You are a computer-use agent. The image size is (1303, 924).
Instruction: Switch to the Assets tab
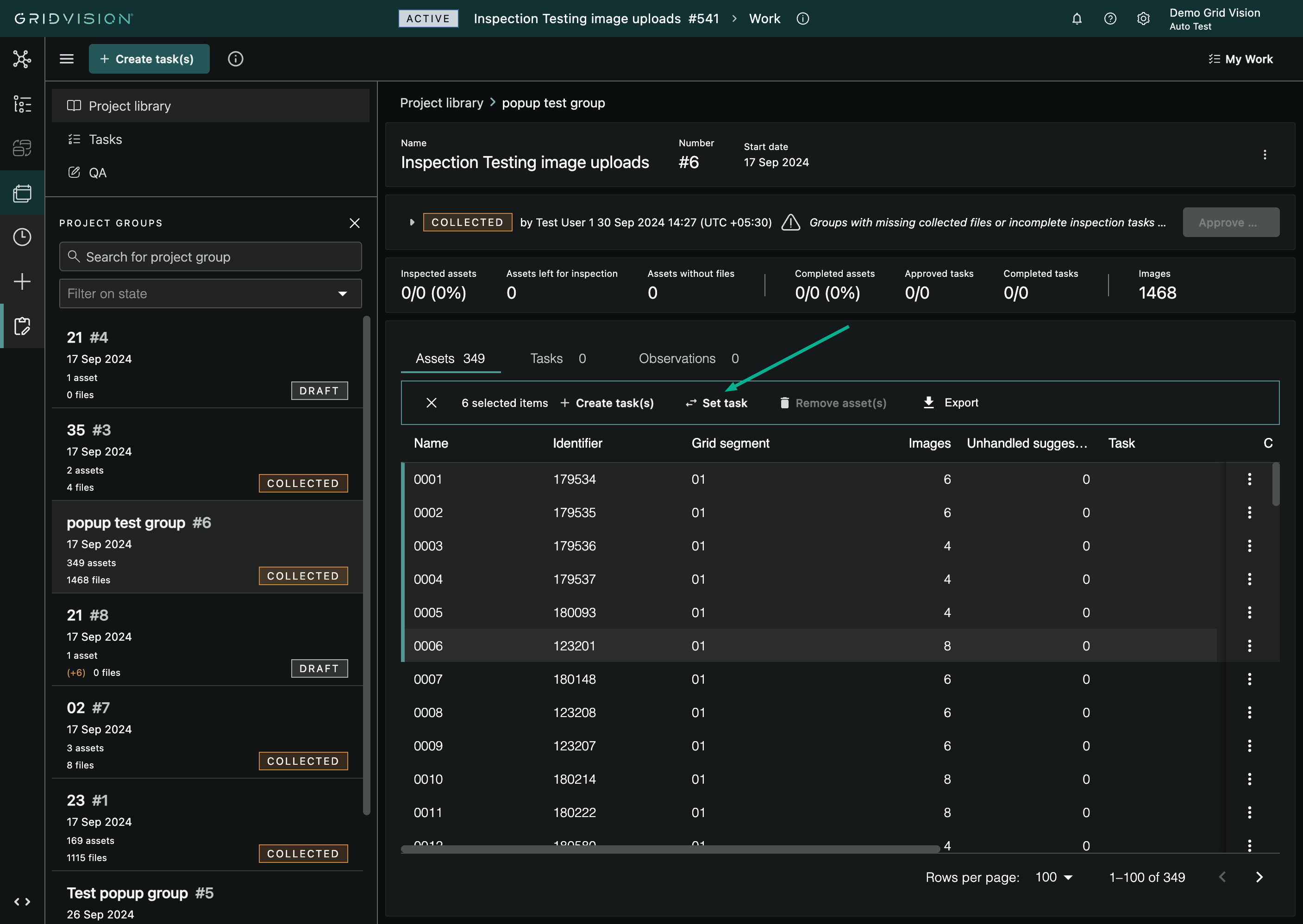450,358
